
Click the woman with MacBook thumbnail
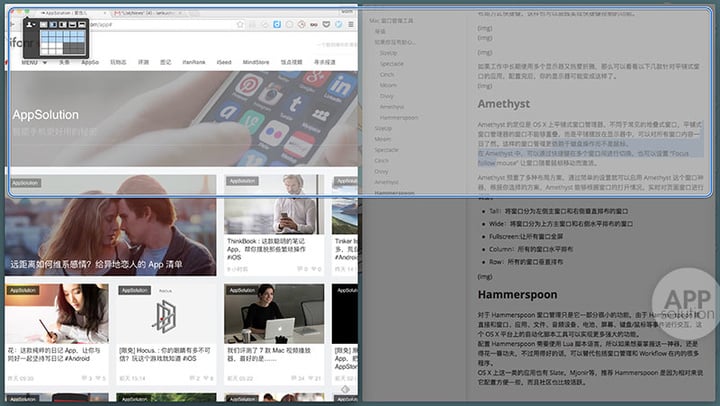point(274,314)
